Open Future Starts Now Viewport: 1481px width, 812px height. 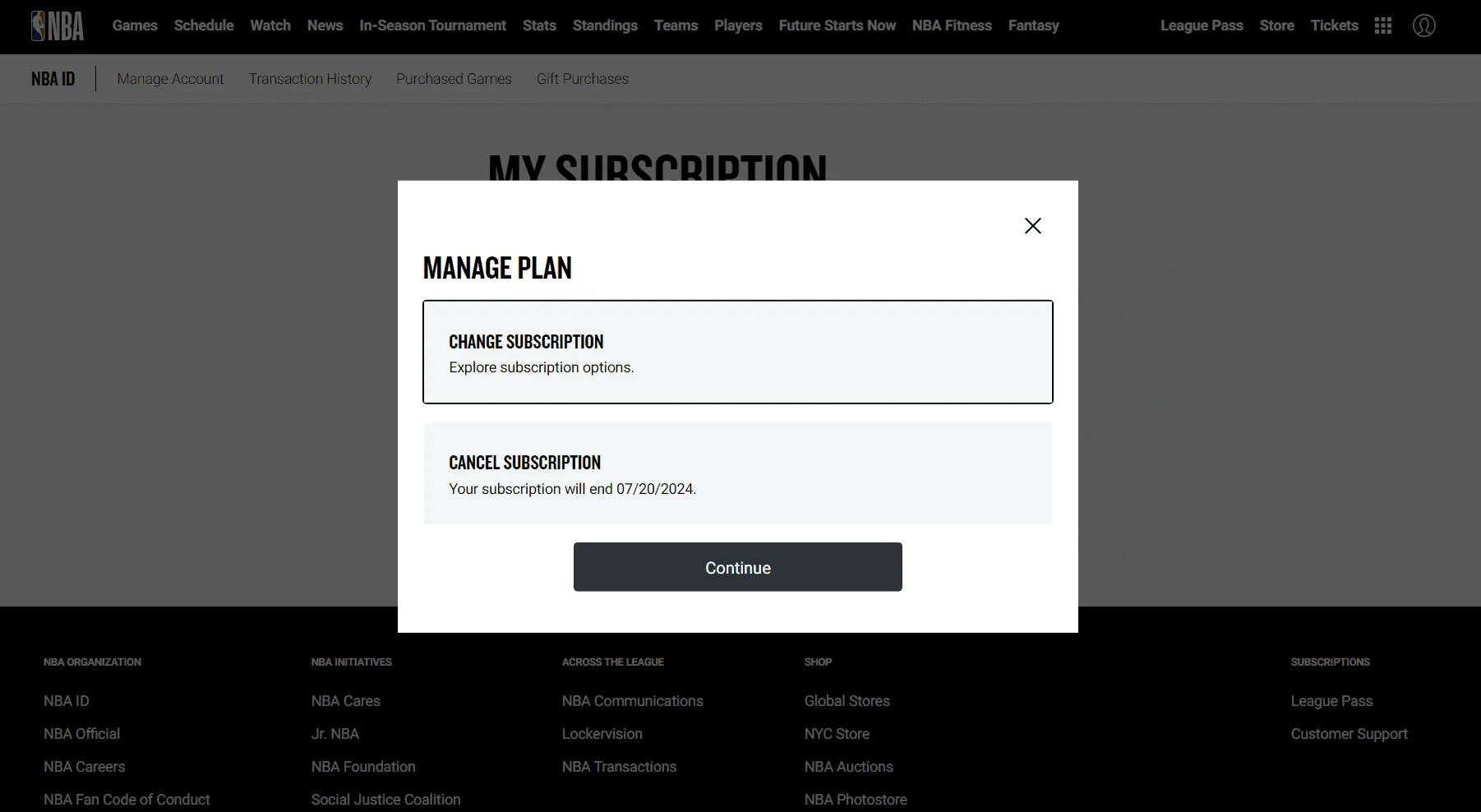tap(837, 25)
